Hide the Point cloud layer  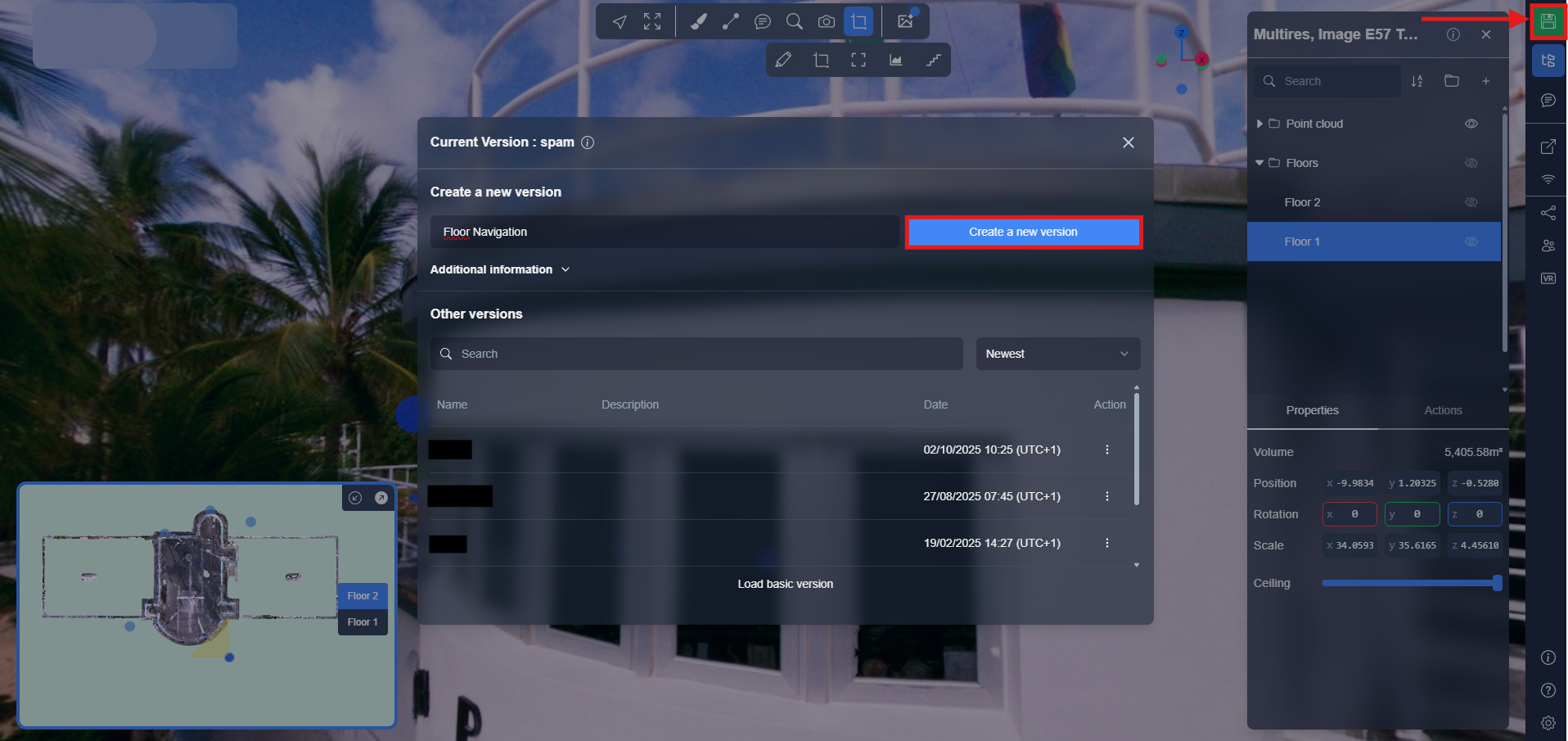pyautogui.click(x=1471, y=124)
